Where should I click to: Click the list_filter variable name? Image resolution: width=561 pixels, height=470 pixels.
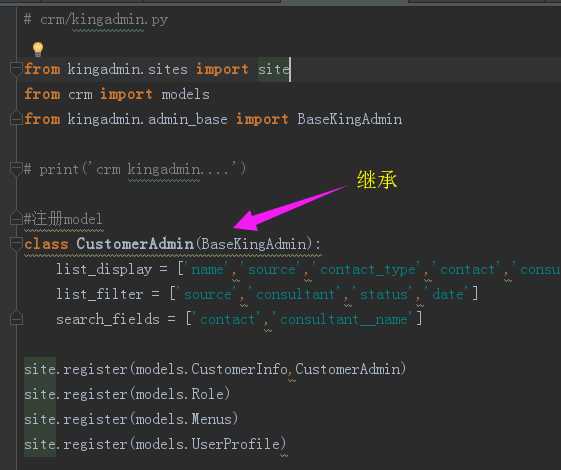tap(99, 294)
